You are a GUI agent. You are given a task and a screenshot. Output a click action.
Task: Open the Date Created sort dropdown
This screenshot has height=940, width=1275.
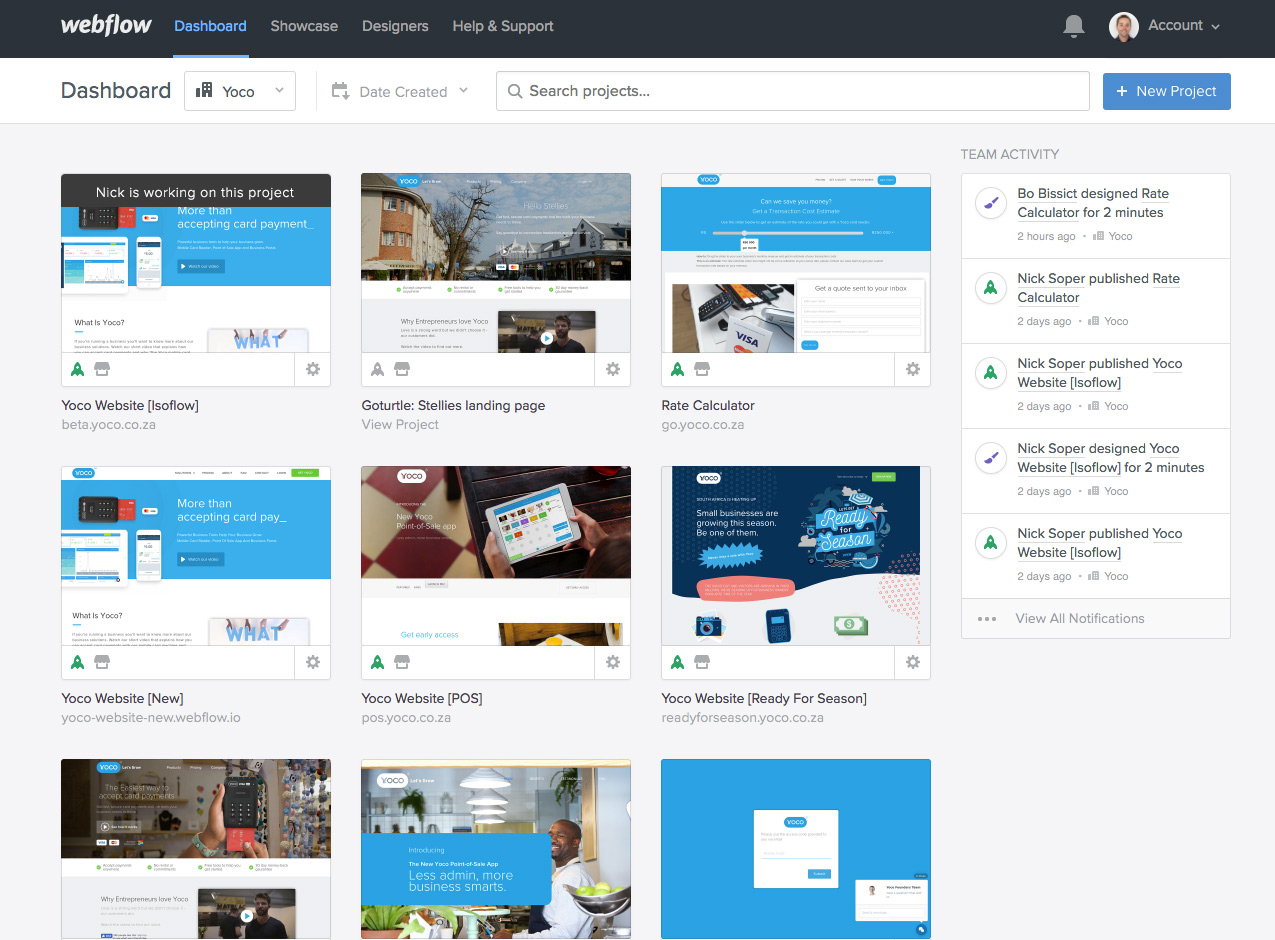[x=400, y=91]
